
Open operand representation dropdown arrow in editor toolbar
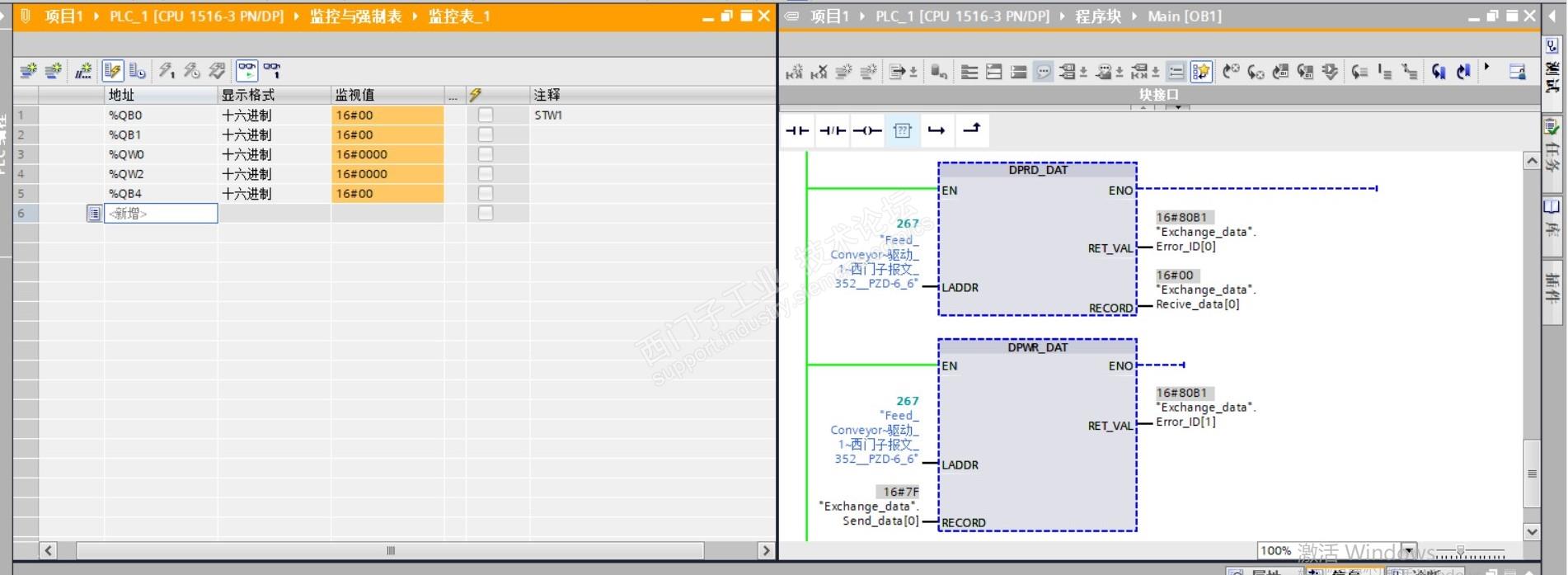(1083, 73)
